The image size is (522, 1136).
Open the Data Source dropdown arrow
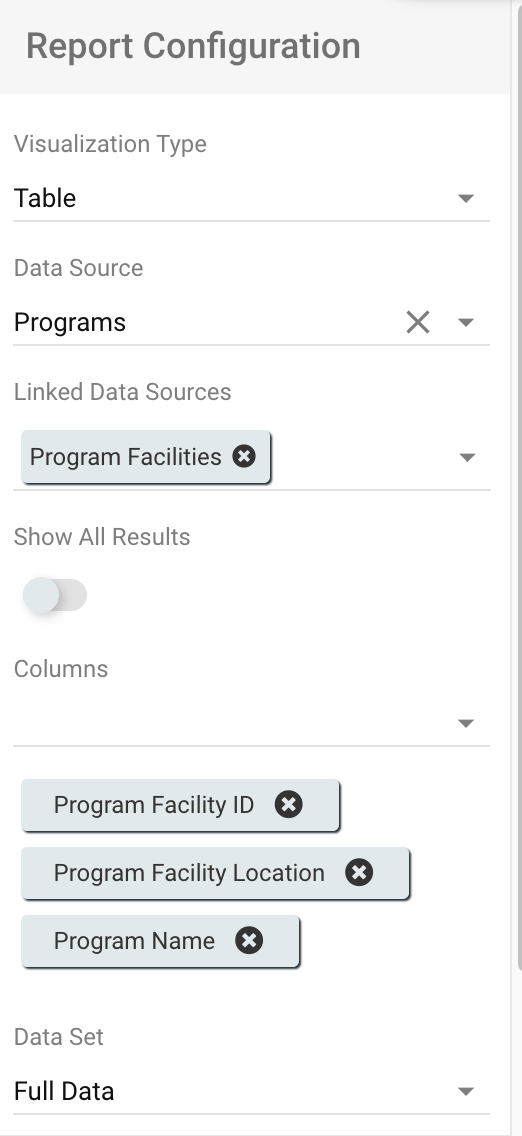point(466,322)
